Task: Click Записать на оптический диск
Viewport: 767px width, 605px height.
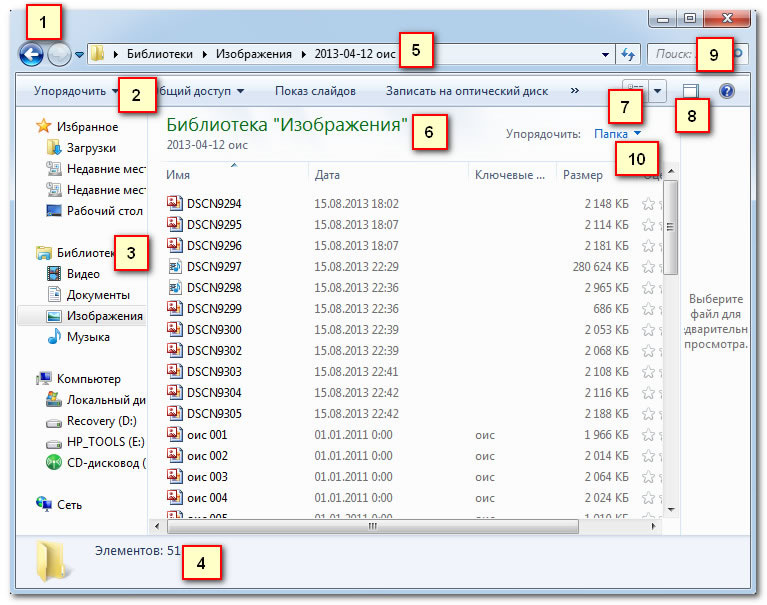Action: 466,91
